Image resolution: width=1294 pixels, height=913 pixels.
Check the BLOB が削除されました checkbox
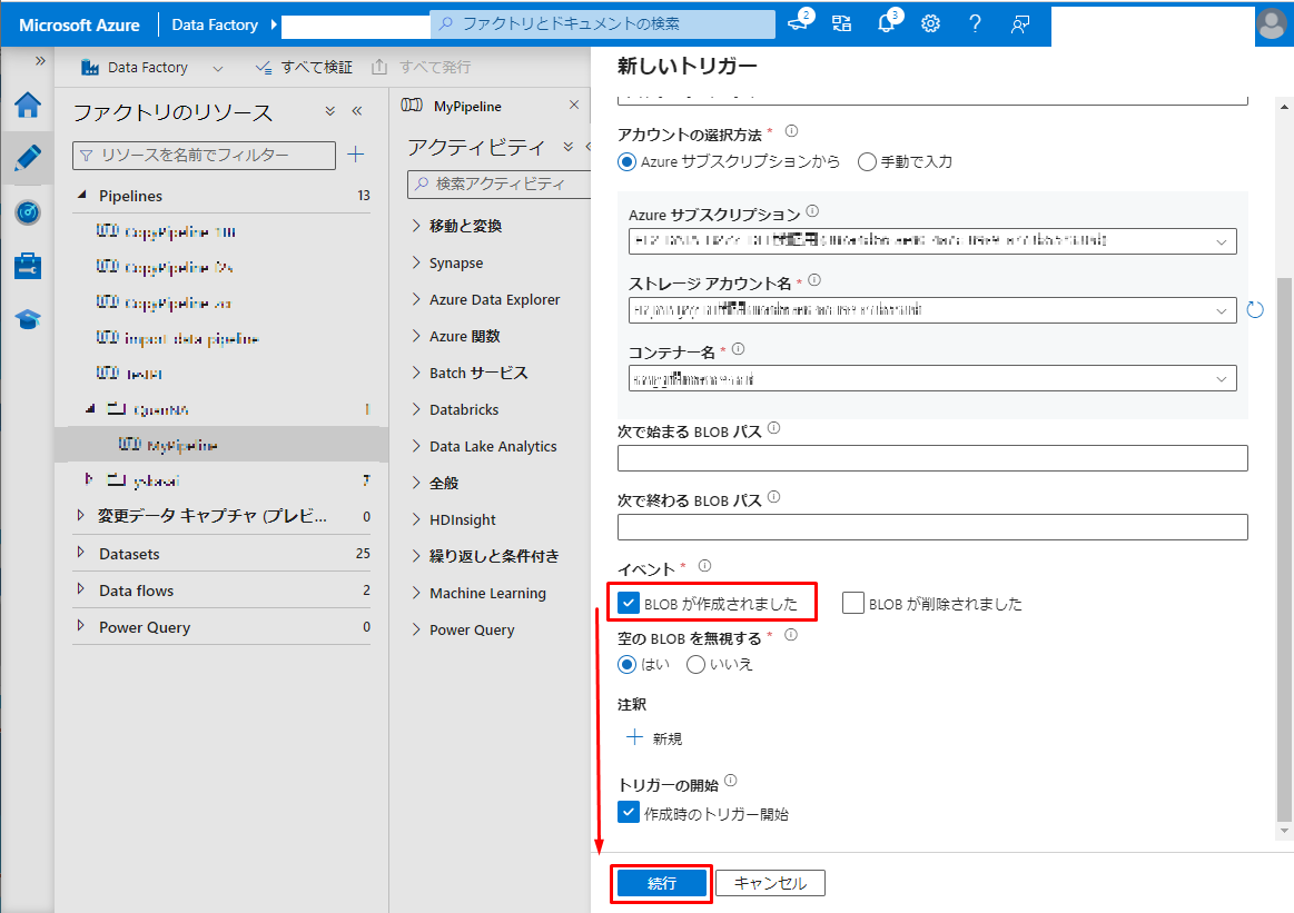(x=853, y=603)
